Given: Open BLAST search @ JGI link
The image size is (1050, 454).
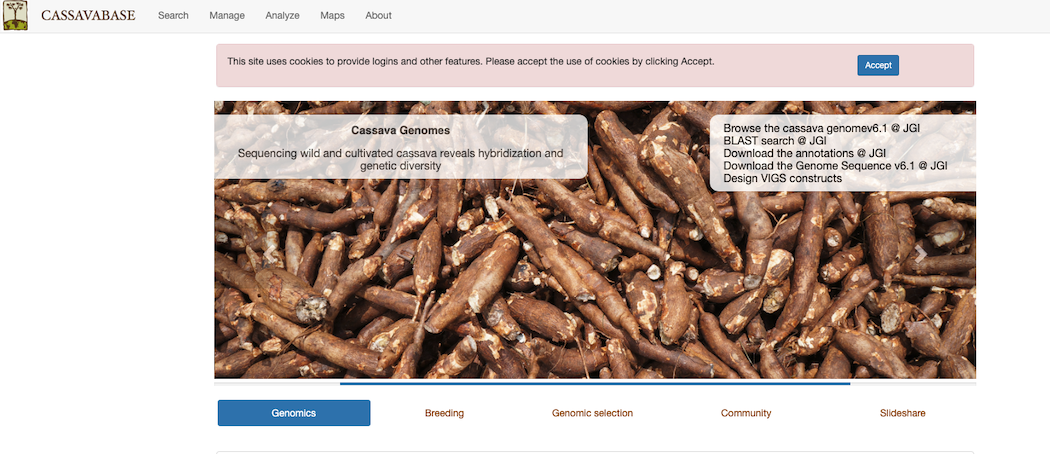Looking at the screenshot, I should pyautogui.click(x=775, y=140).
